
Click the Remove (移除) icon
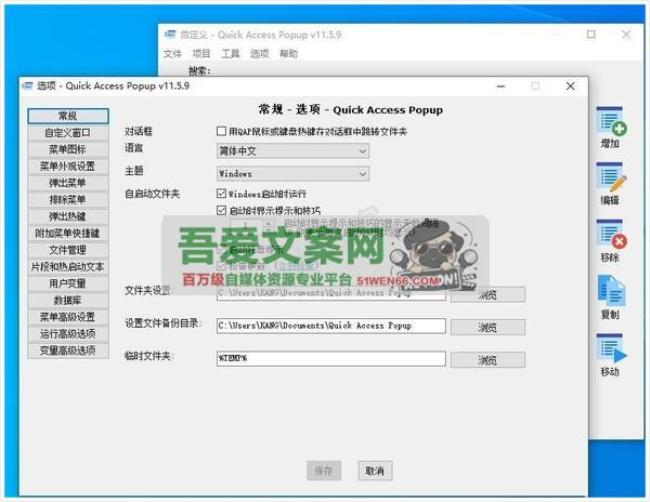coord(611,234)
